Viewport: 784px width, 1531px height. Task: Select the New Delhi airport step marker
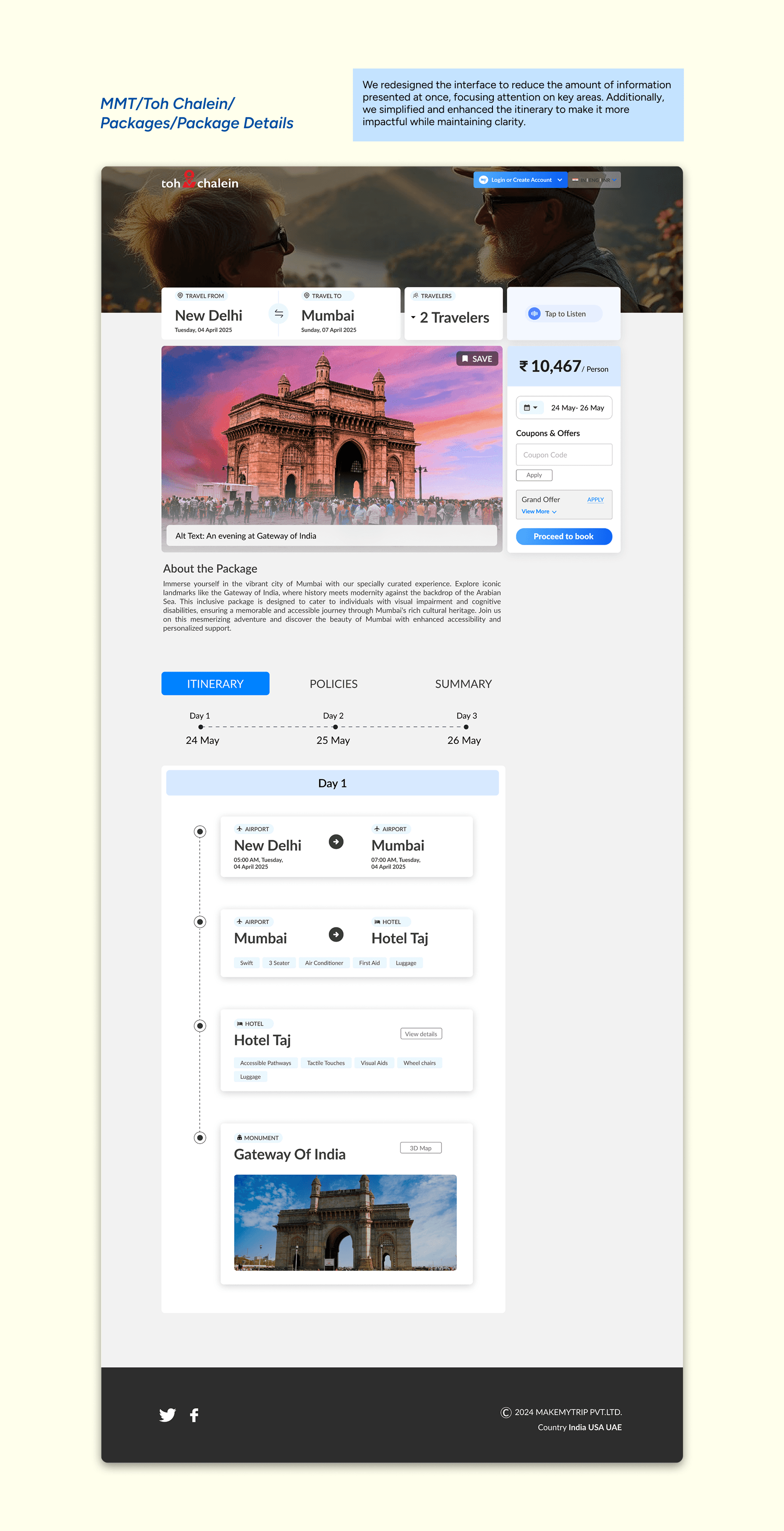(200, 832)
